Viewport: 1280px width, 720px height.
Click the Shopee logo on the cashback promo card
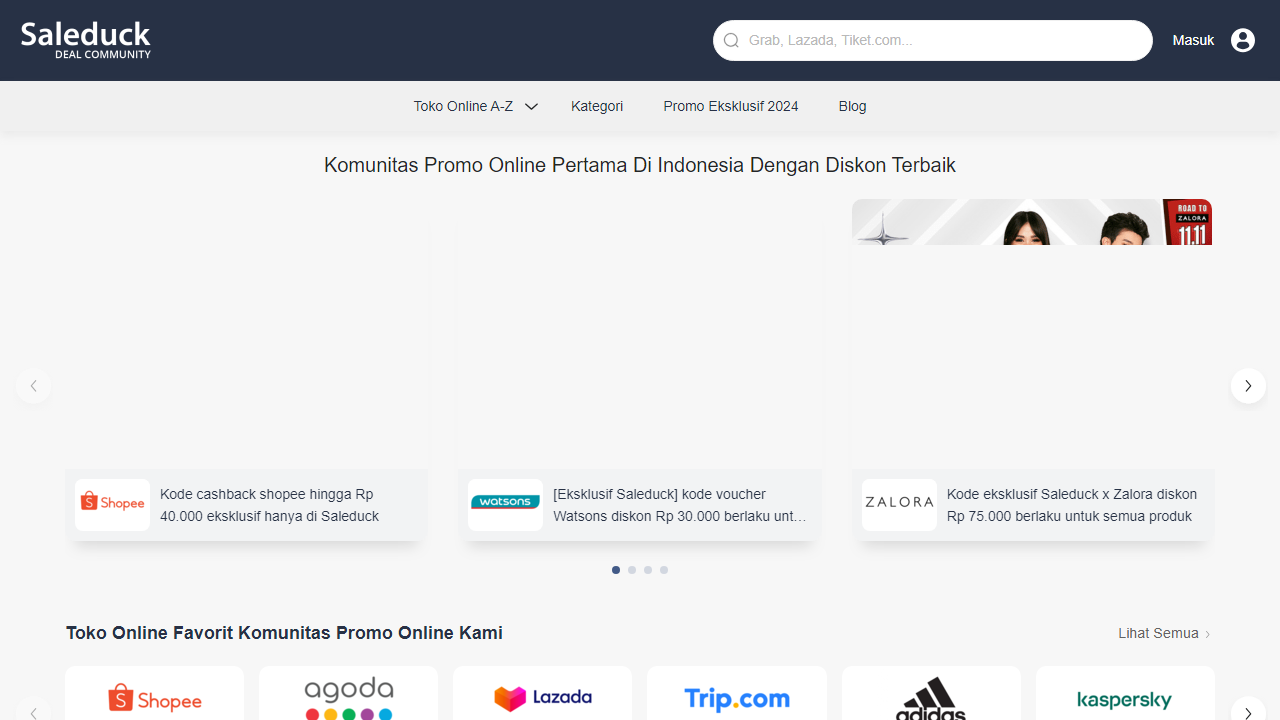coord(111,504)
